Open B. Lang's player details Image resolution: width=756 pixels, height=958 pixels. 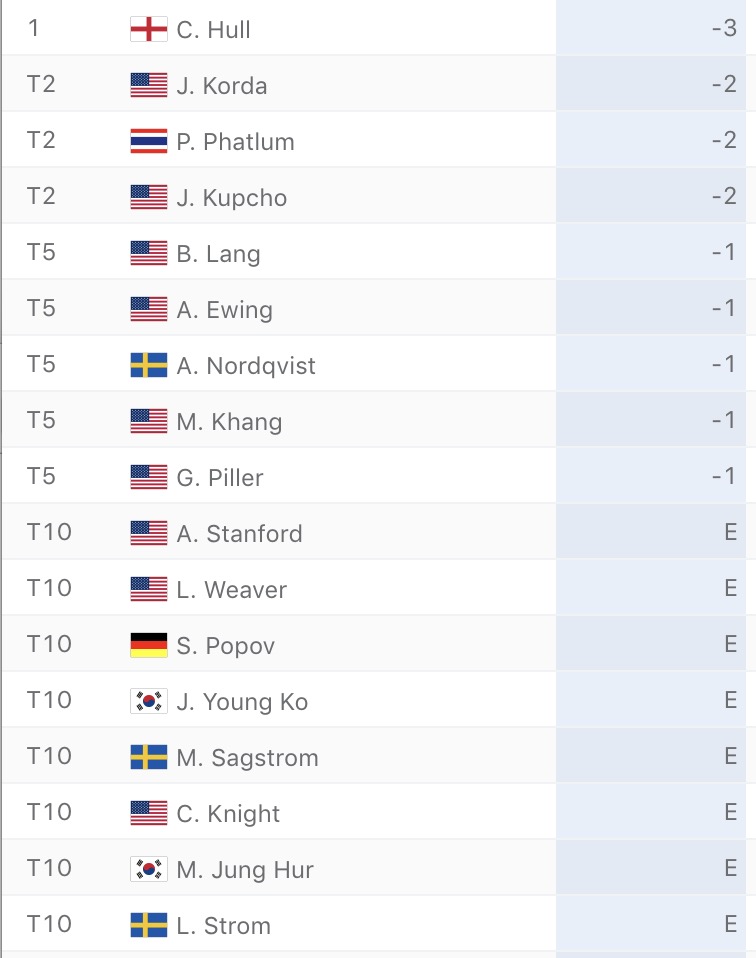pos(218,254)
